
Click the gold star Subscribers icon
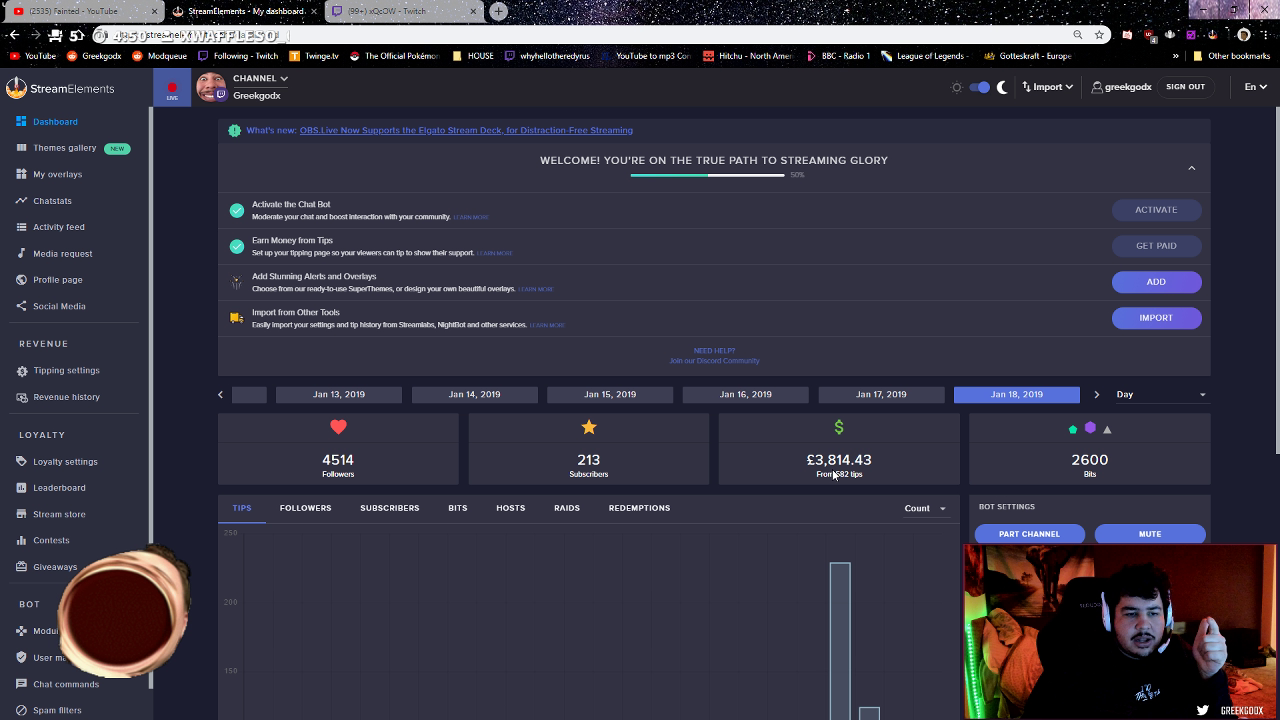[589, 427]
